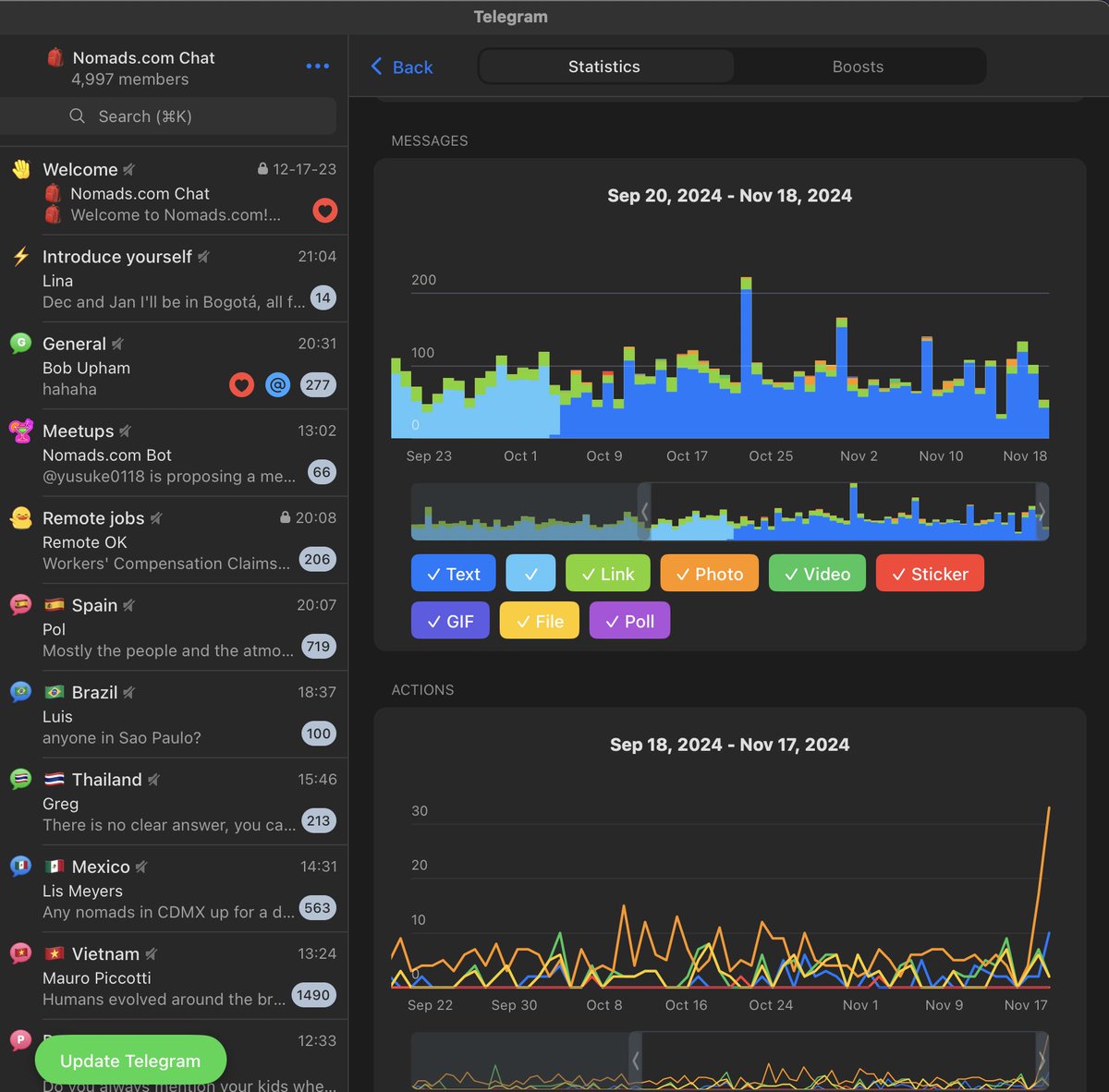Click the left handle of Actions range slider
The image size is (1109, 1092).
[635, 1062]
